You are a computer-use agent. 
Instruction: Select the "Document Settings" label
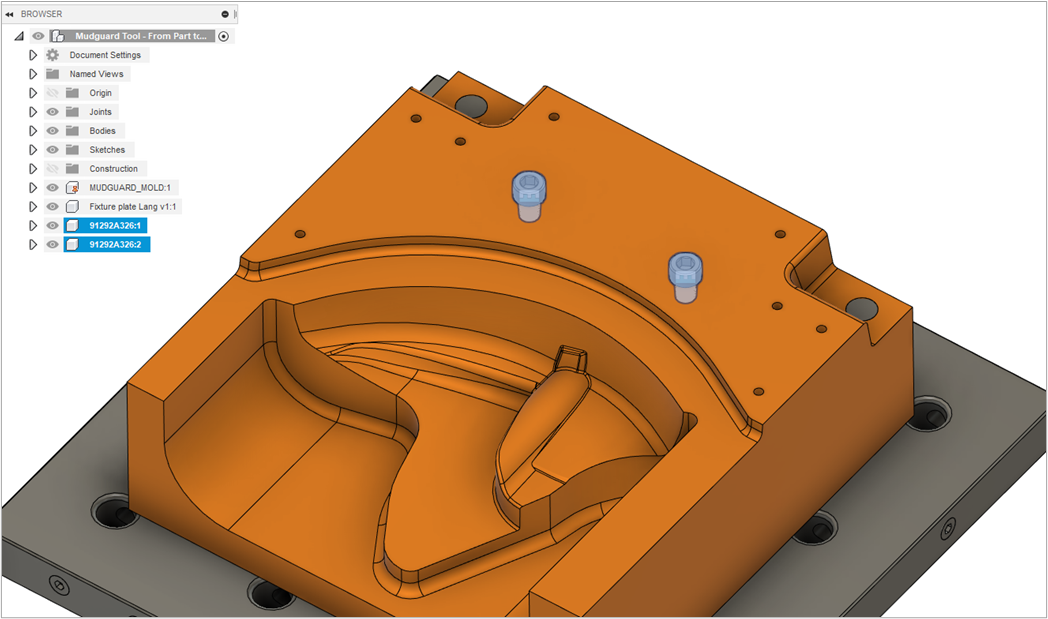(105, 55)
